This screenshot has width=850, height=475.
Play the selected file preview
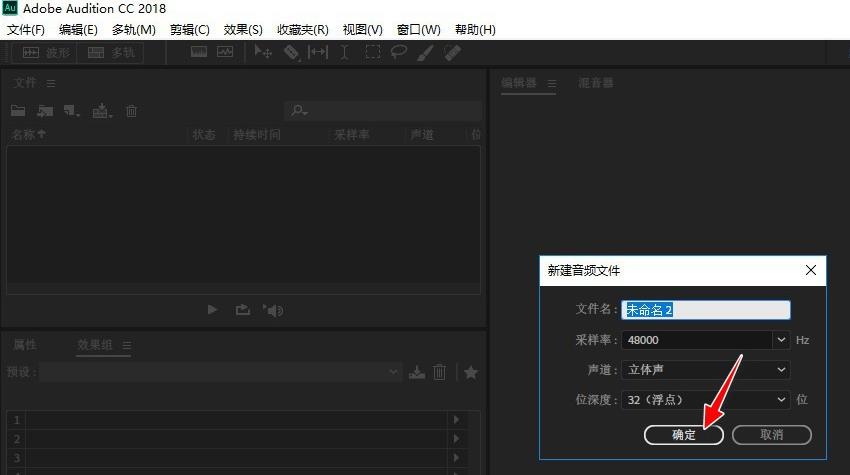point(212,310)
